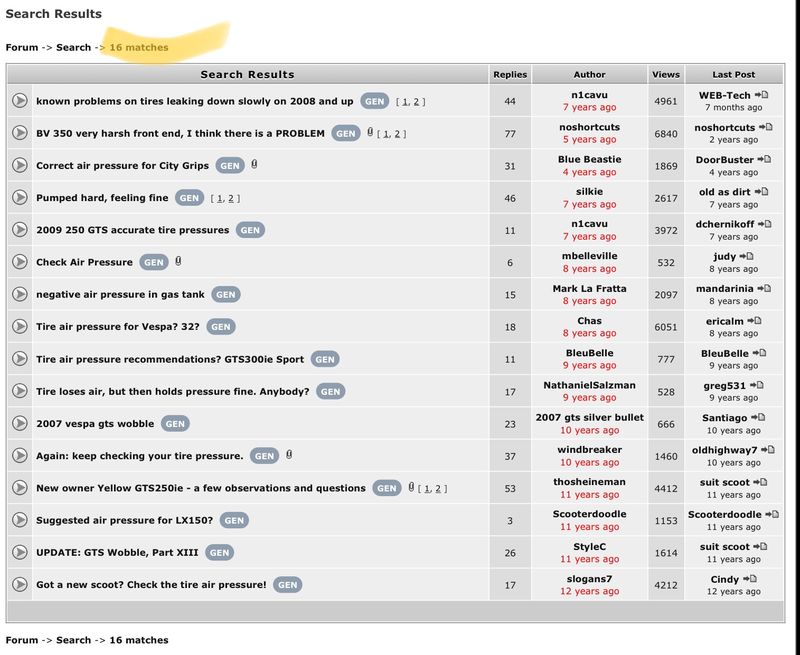Open author profile 'thosheineman'
This screenshot has height=655, width=800.
(x=589, y=482)
